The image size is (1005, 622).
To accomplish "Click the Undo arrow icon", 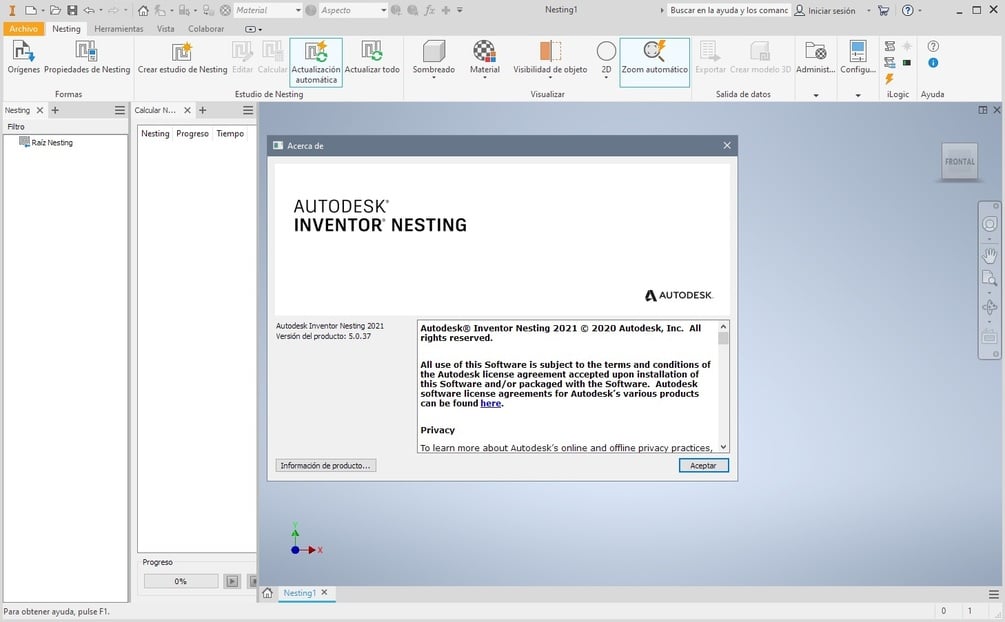I will point(89,10).
